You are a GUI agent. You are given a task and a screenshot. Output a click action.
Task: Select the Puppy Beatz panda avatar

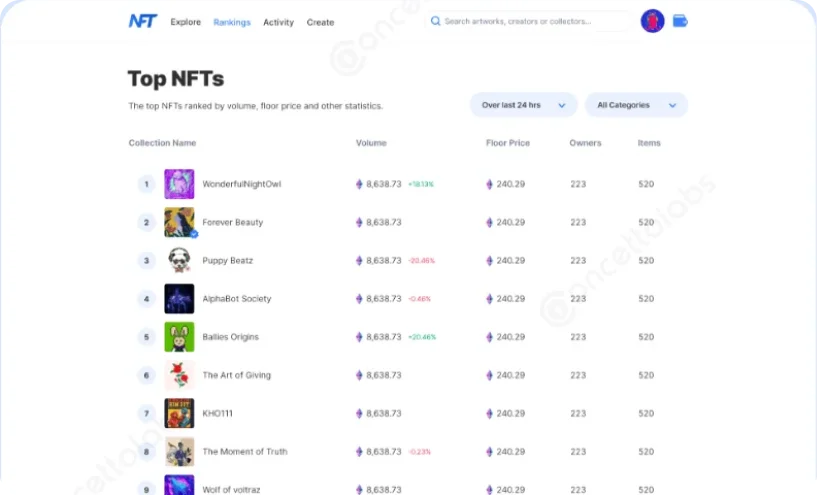pyautogui.click(x=179, y=260)
